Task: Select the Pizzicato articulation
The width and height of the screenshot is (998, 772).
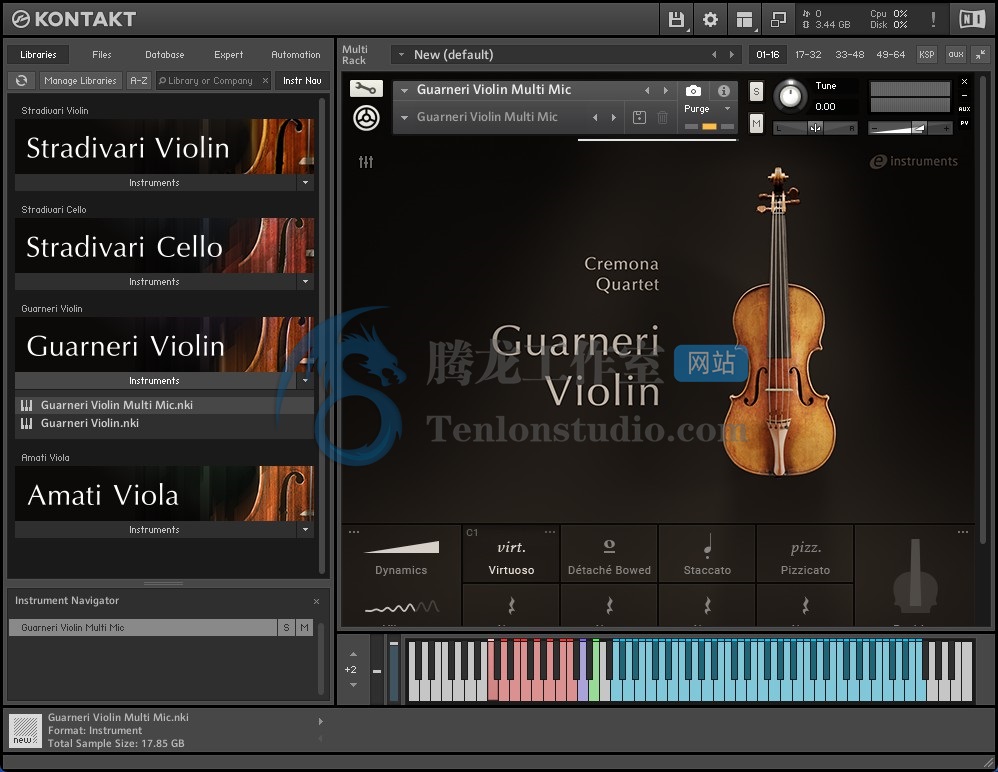Action: pos(805,554)
